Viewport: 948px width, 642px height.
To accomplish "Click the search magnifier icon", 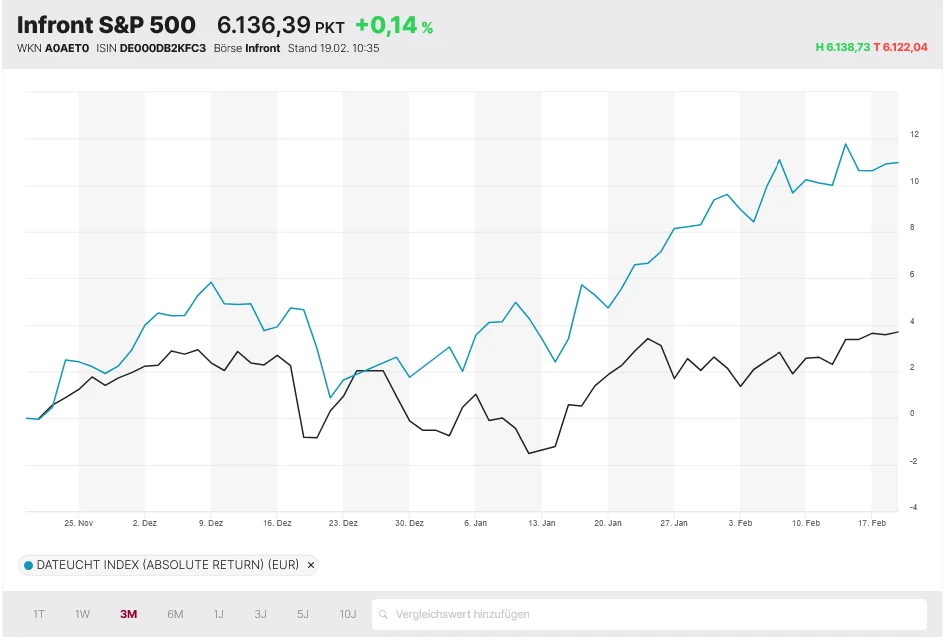I will tap(384, 614).
